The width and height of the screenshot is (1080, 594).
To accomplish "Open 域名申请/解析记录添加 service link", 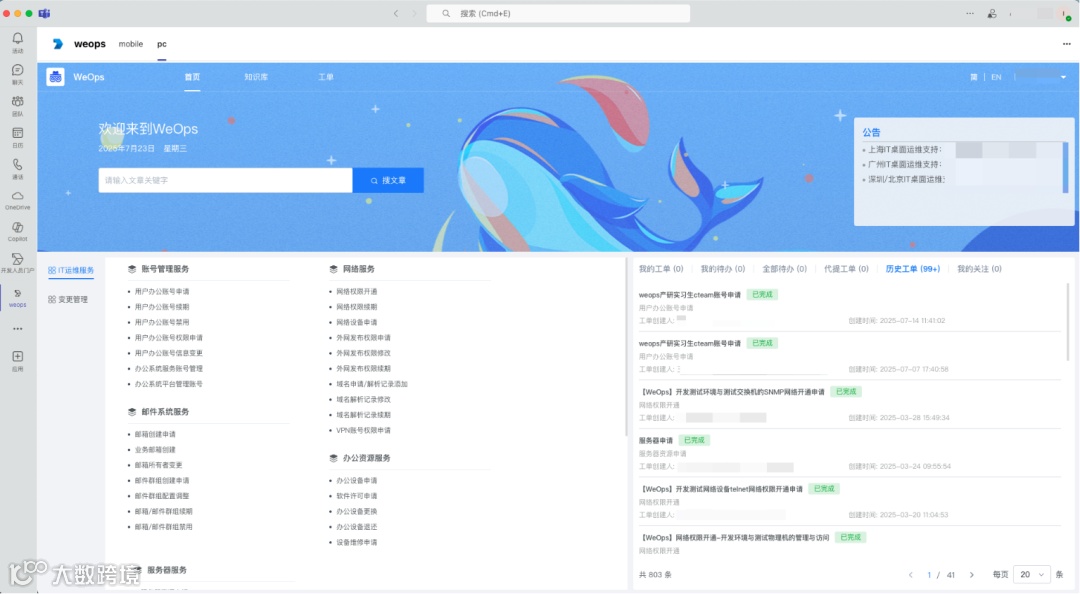I will (x=372, y=384).
